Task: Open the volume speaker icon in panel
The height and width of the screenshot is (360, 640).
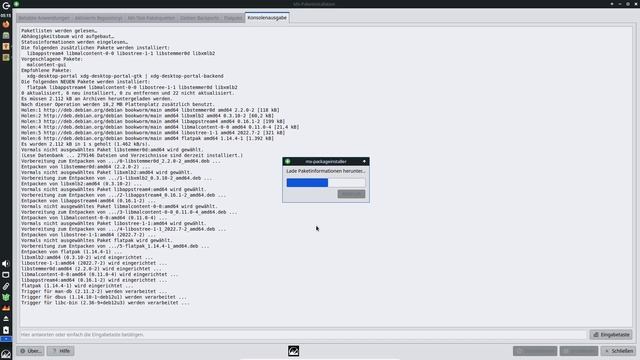Action: (x=6, y=264)
